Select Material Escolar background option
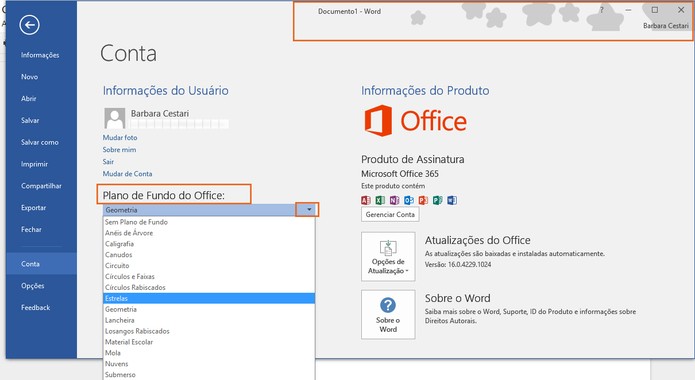The height and width of the screenshot is (380, 695). [x=209, y=342]
